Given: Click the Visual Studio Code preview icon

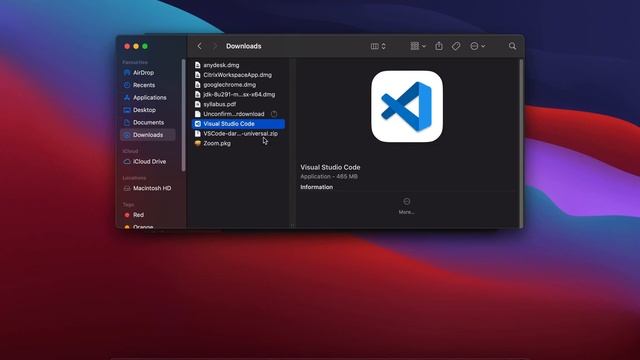Looking at the screenshot, I should (407, 107).
